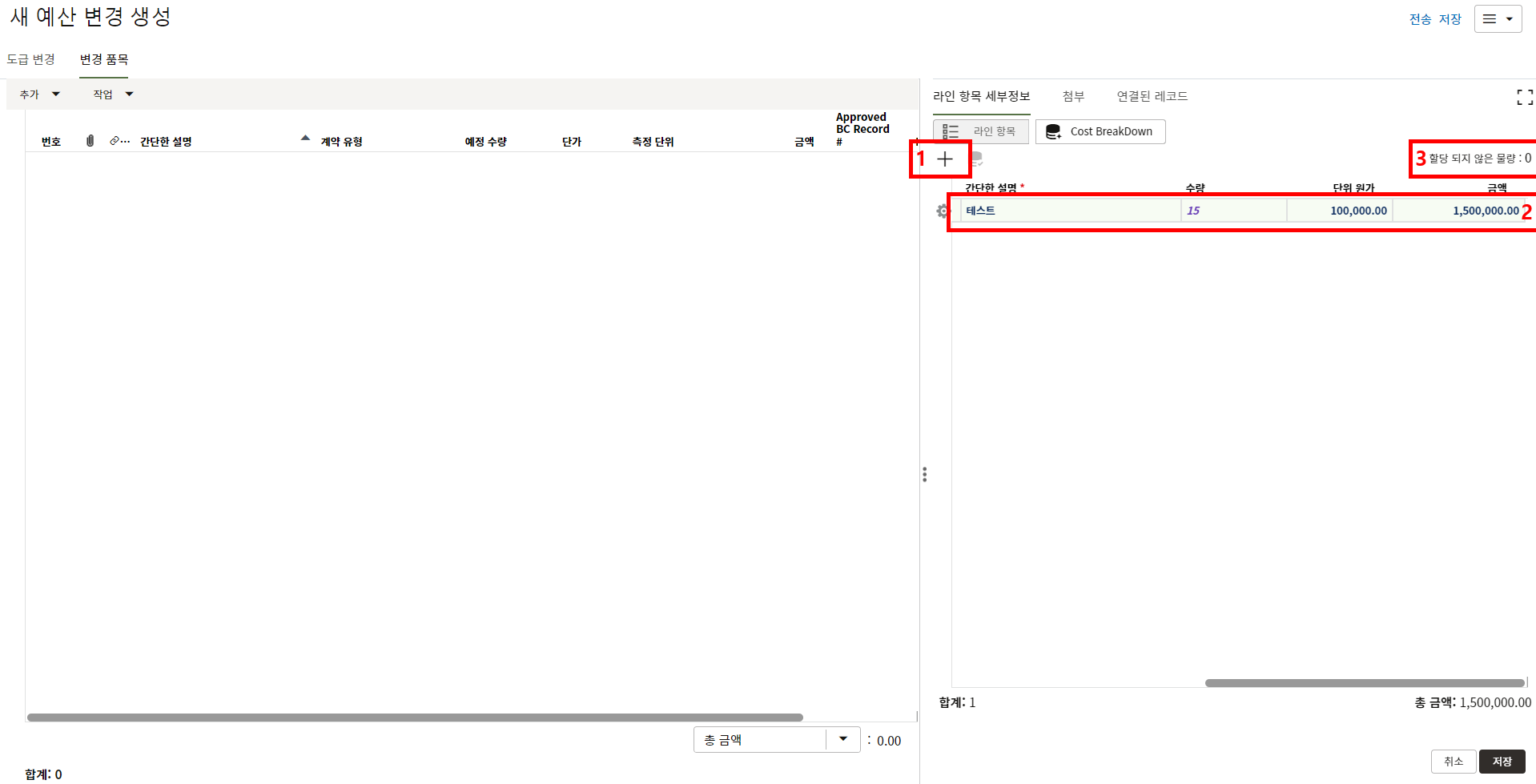Open the 추가 dropdown menu
Image resolution: width=1536 pixels, height=784 pixels.
[39, 94]
